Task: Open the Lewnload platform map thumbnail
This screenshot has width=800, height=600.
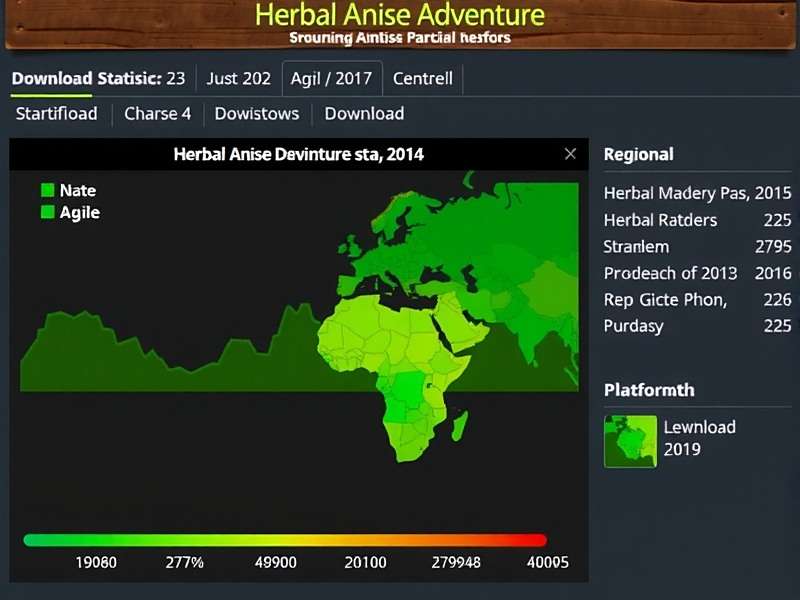Action: (x=630, y=441)
